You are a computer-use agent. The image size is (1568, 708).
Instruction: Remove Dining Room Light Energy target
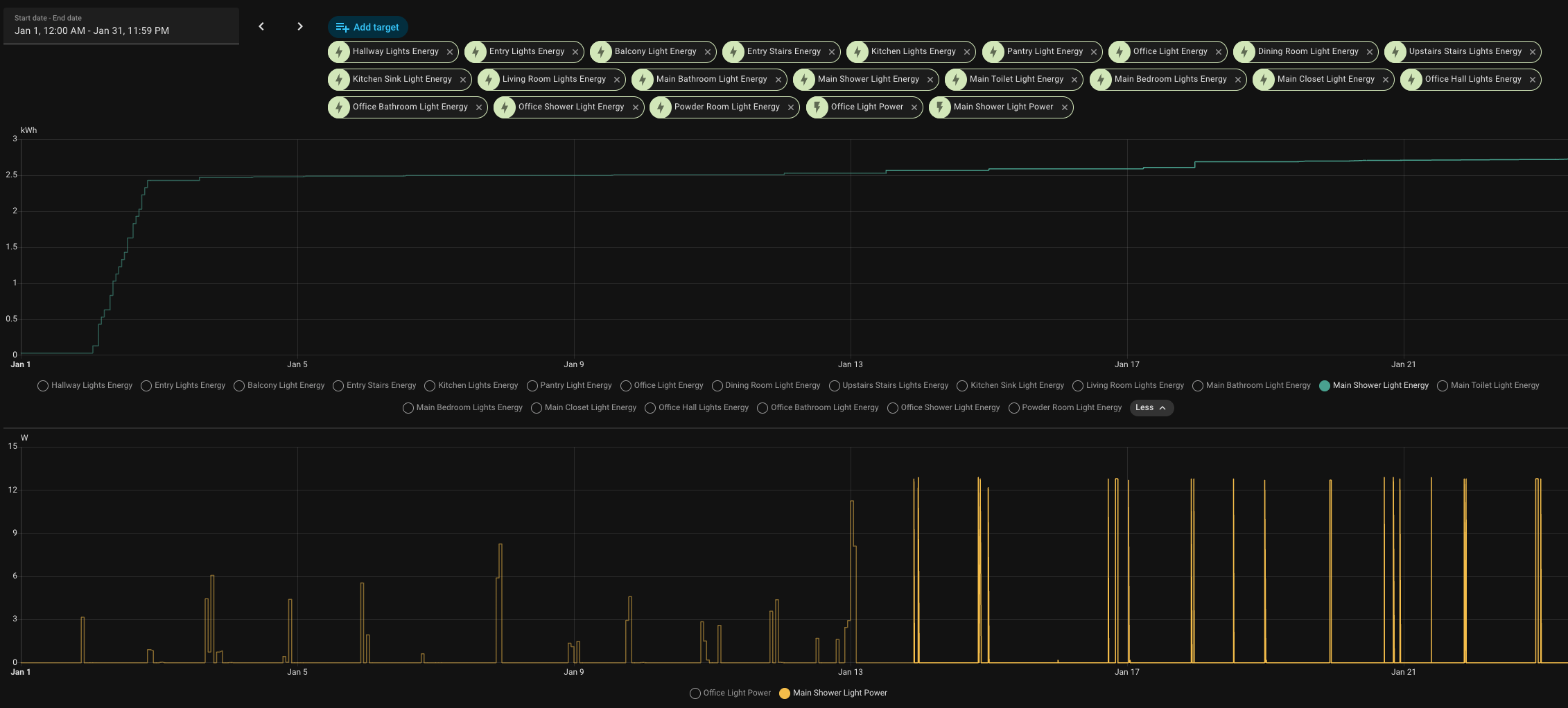pos(1370,52)
